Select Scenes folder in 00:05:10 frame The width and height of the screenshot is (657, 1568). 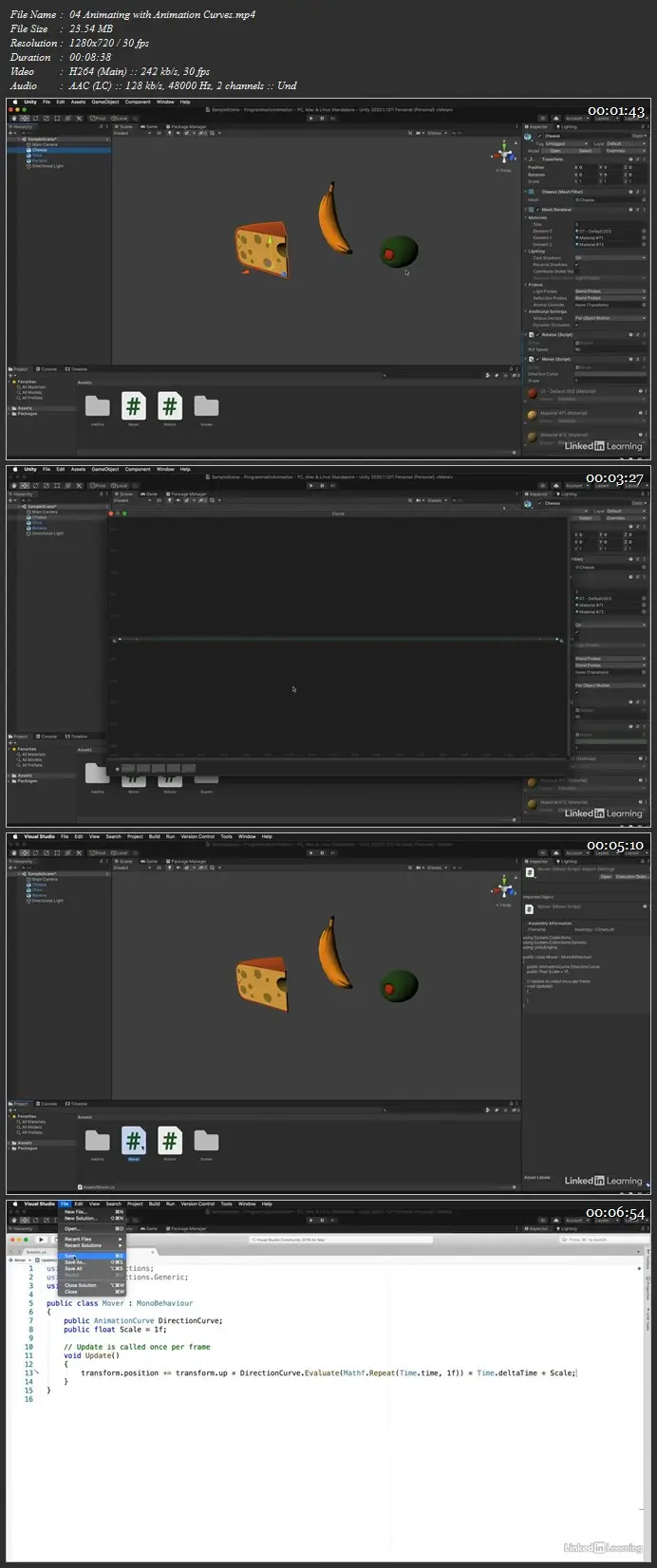[206, 1142]
